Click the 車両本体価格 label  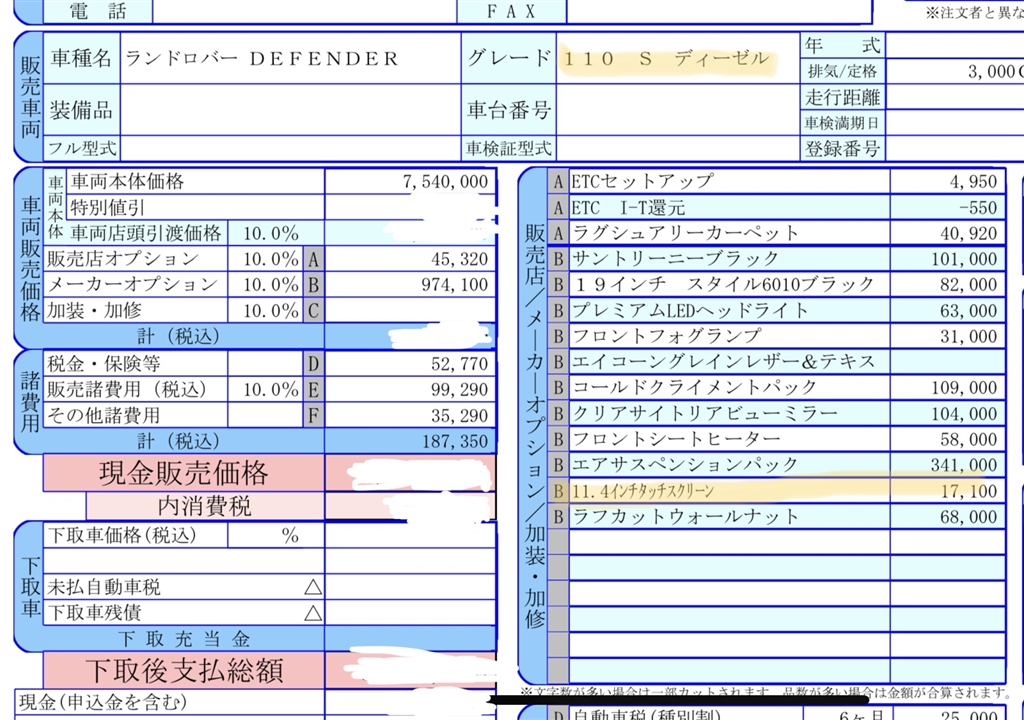pyautogui.click(x=128, y=182)
